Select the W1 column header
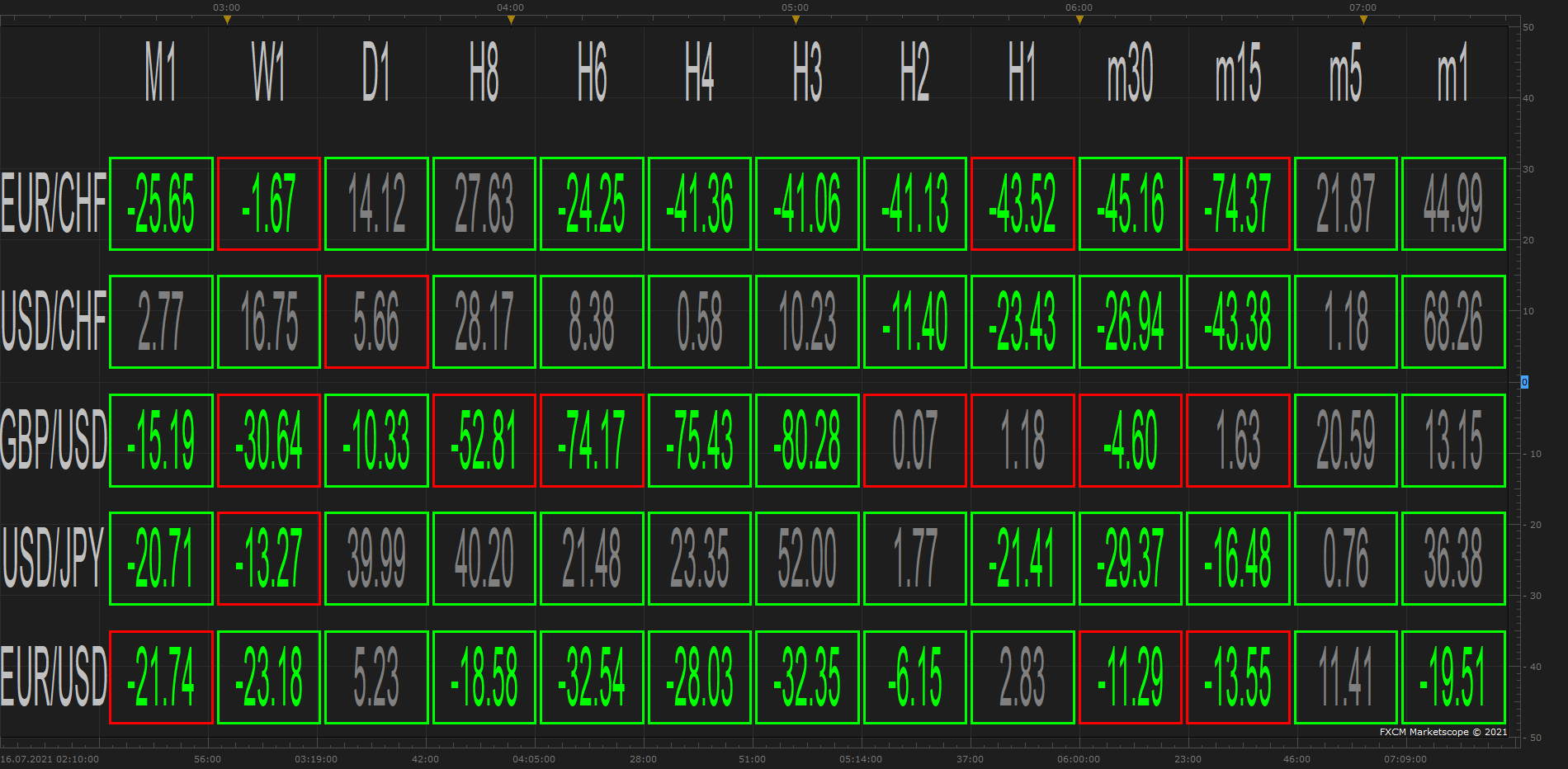The height and width of the screenshot is (769, 1568). pyautogui.click(x=269, y=73)
